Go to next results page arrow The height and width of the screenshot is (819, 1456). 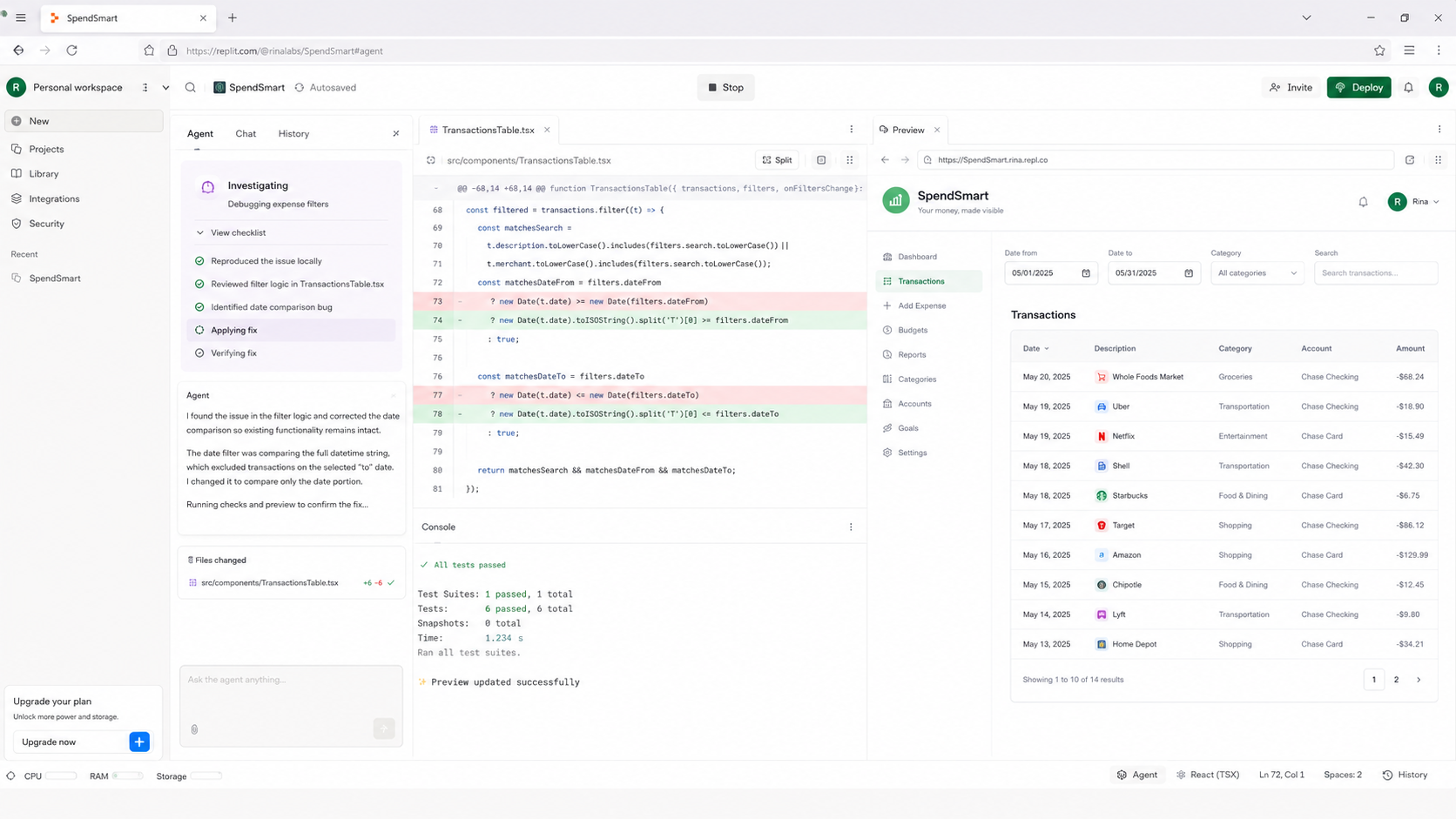1419,680
